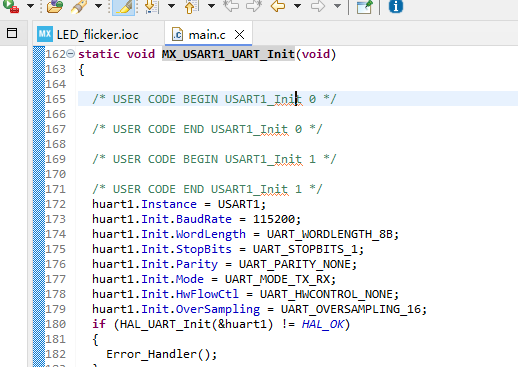518x367 pixels.
Task: Open the External Tools dropdown arrow
Action: coord(30,6)
